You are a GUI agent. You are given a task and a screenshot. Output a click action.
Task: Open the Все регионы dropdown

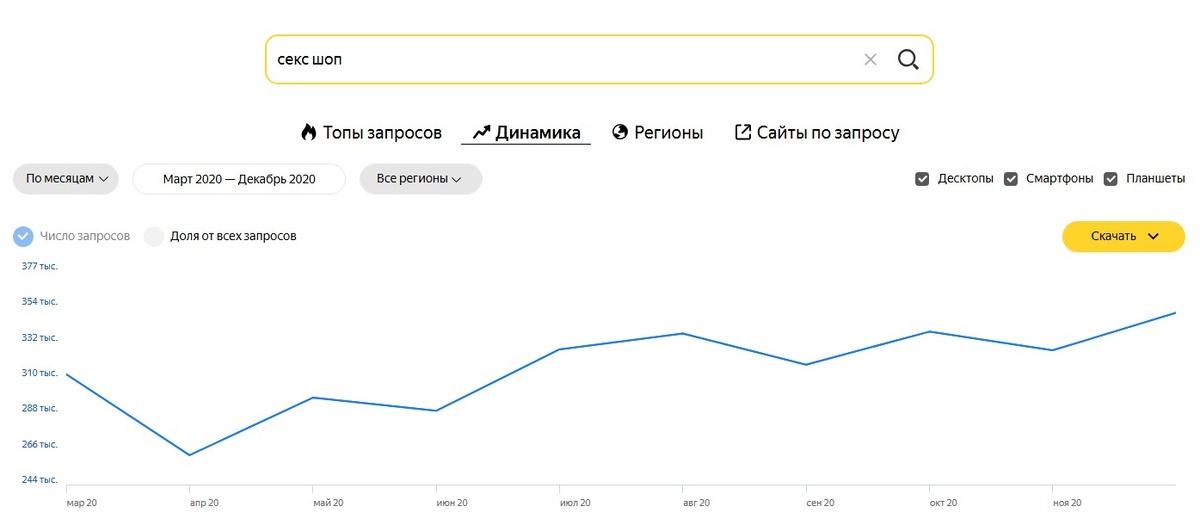(x=420, y=179)
